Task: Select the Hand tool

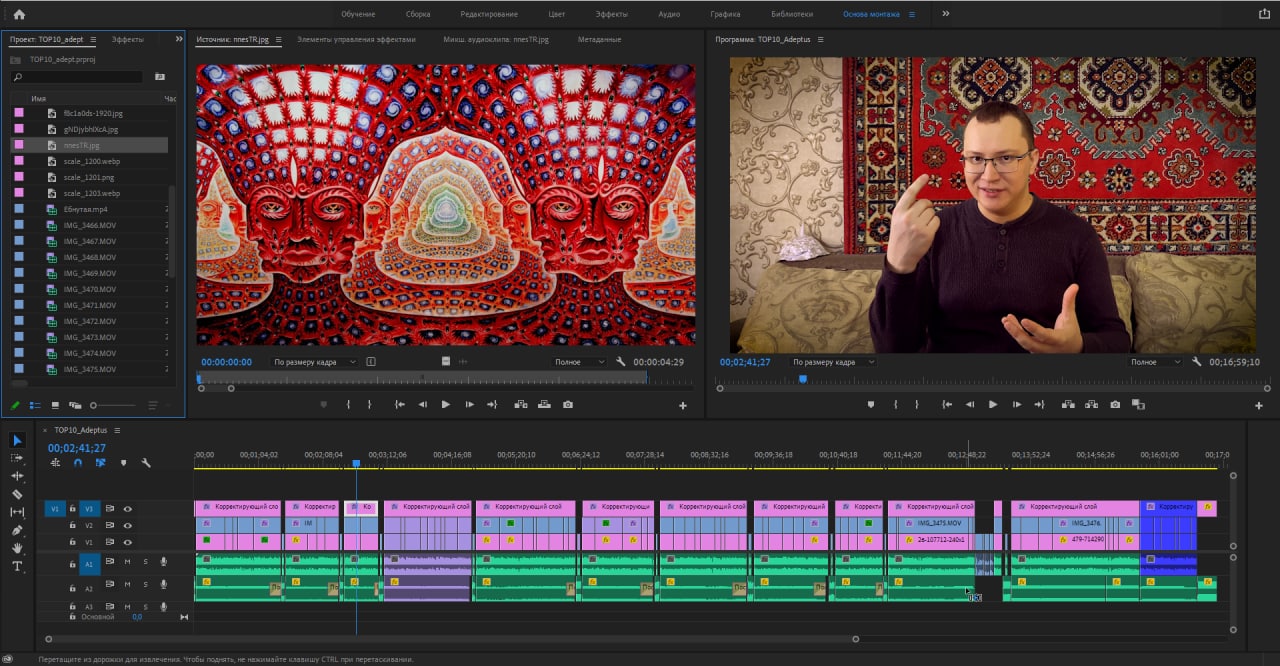Action: (17, 548)
